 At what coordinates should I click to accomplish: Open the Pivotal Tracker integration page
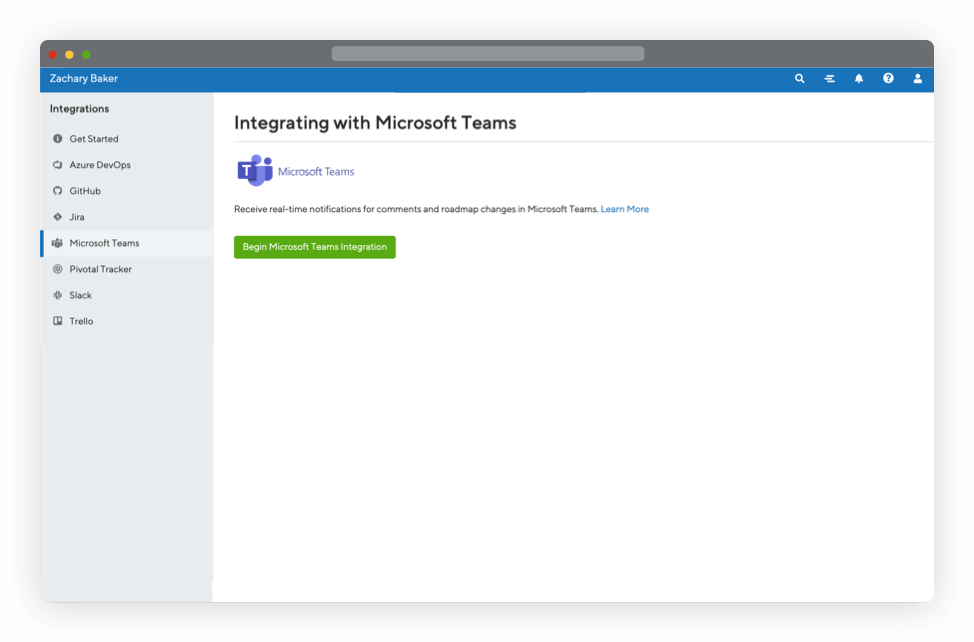point(101,269)
